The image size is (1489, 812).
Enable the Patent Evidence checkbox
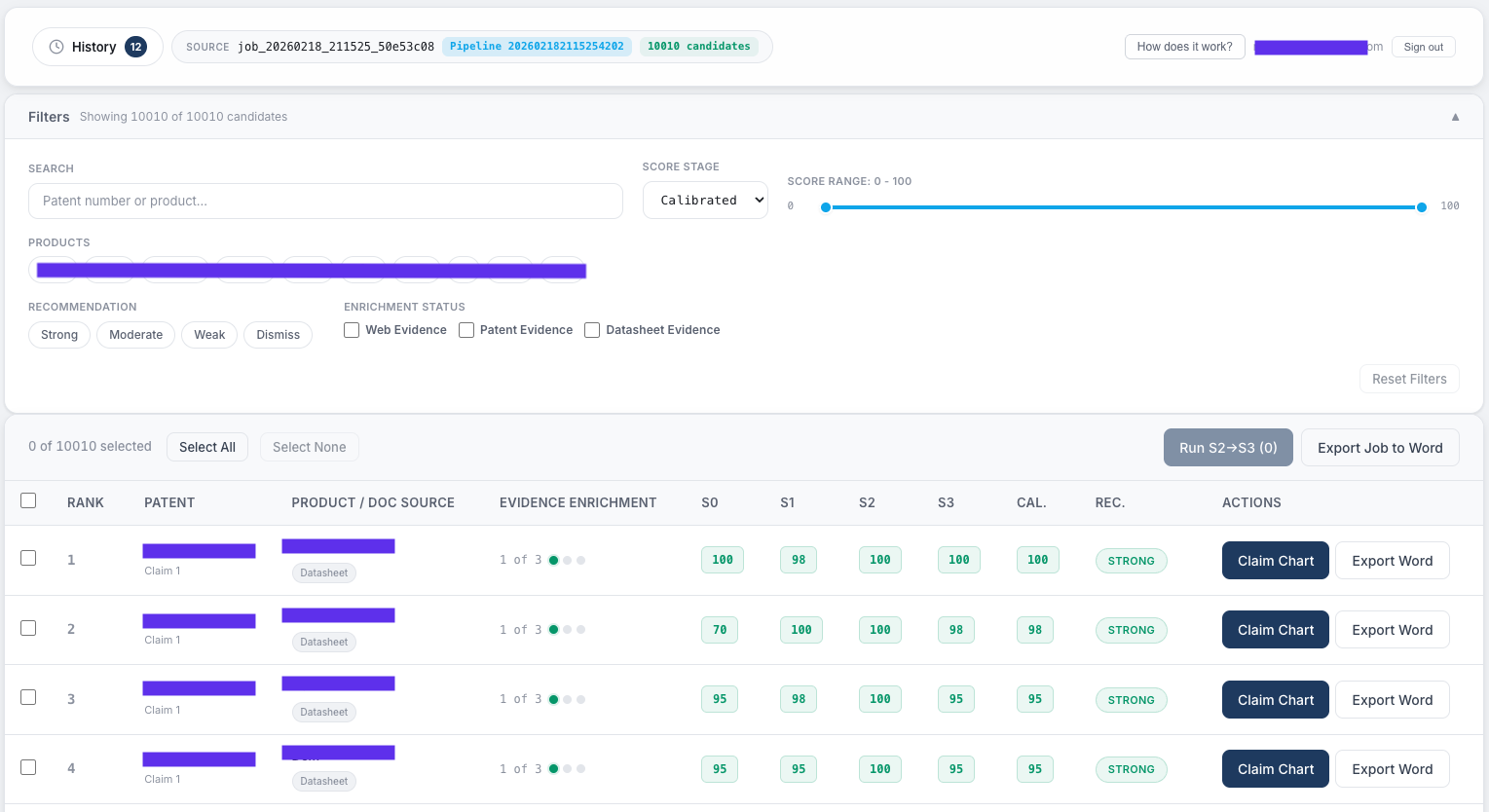click(x=466, y=330)
